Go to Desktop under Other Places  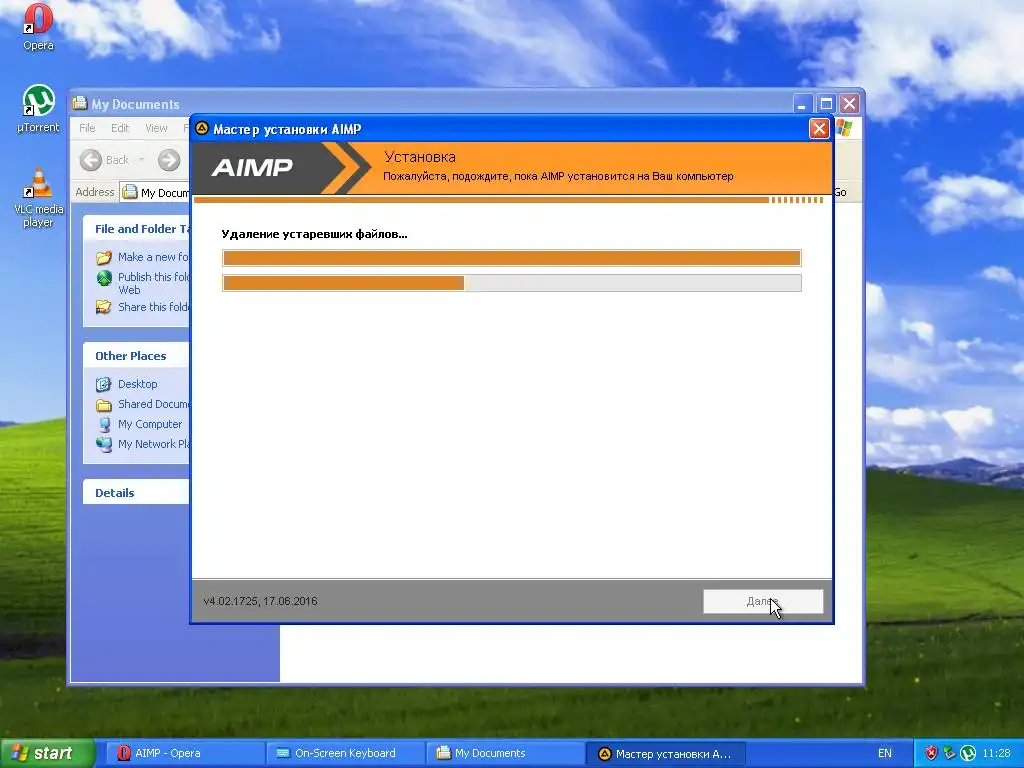(137, 384)
